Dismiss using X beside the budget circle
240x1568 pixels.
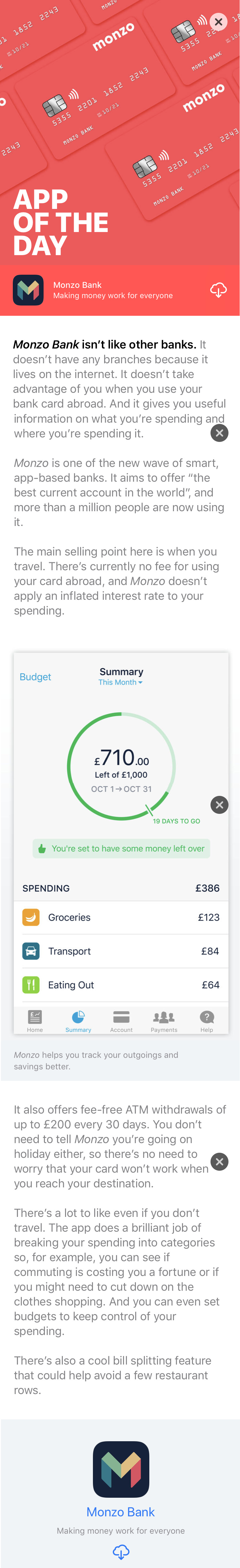click(x=219, y=805)
